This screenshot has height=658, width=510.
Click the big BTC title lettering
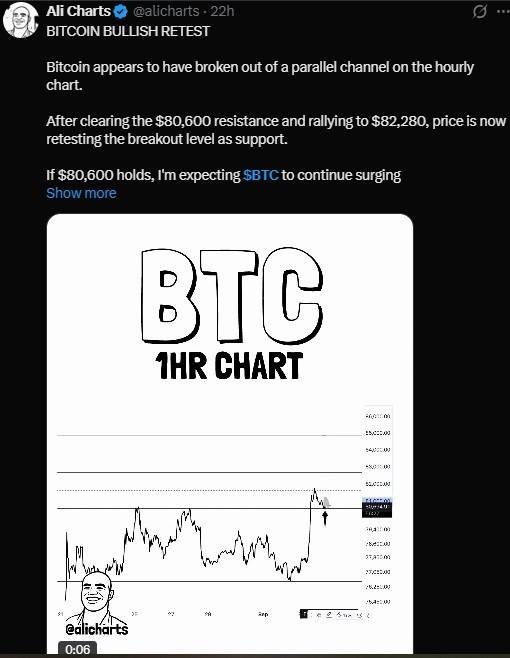232,296
